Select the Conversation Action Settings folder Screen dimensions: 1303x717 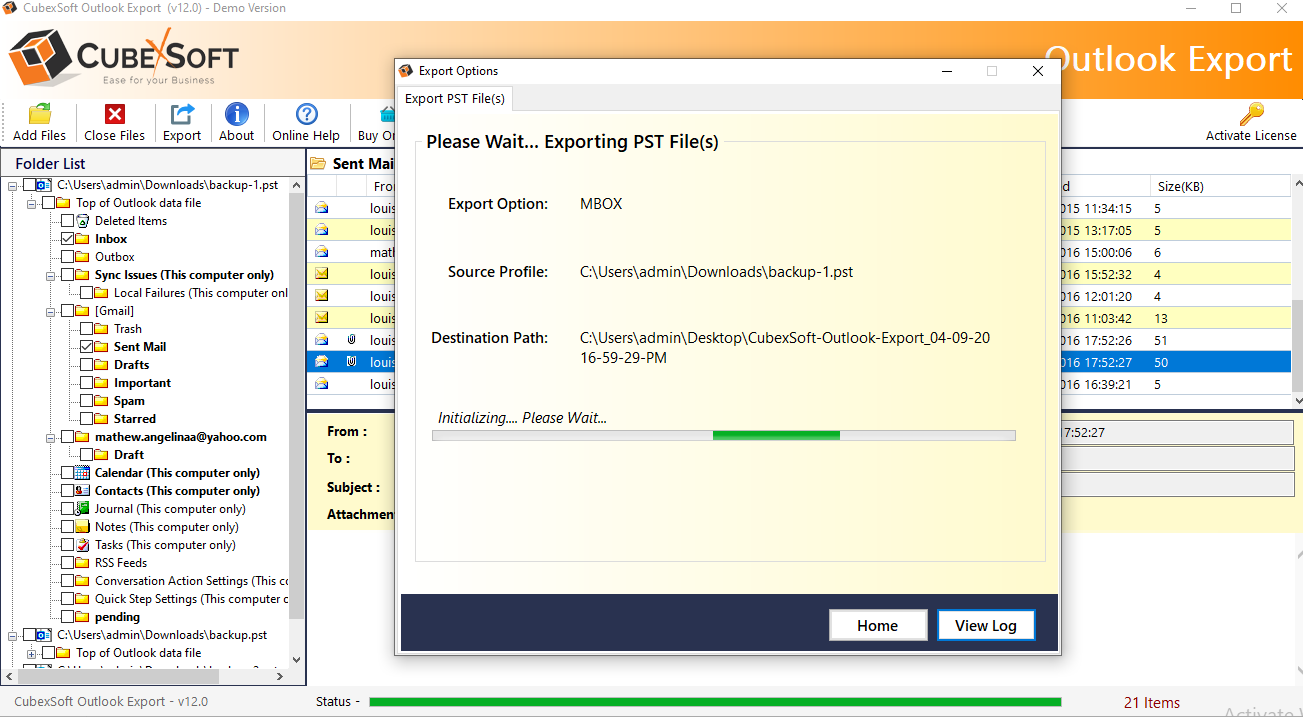(191, 581)
